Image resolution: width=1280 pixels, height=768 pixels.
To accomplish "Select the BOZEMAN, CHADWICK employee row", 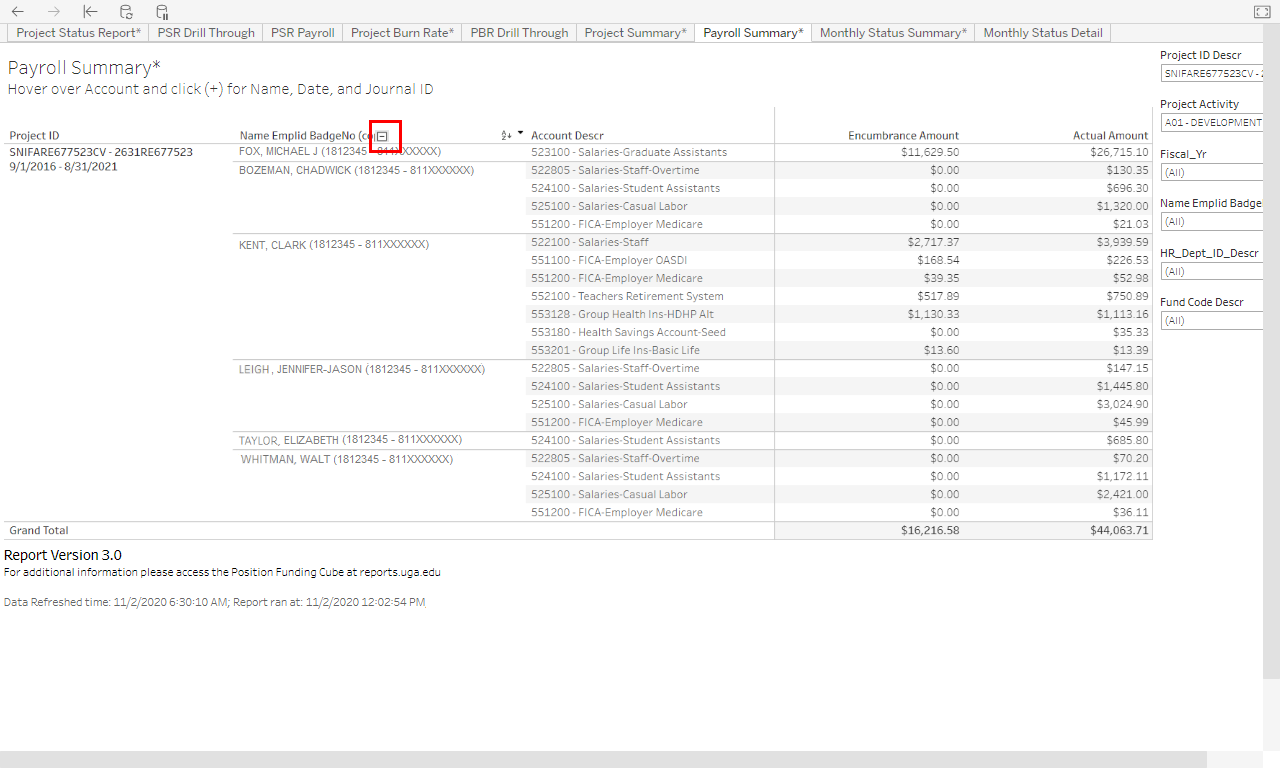I will pyautogui.click(x=356, y=170).
